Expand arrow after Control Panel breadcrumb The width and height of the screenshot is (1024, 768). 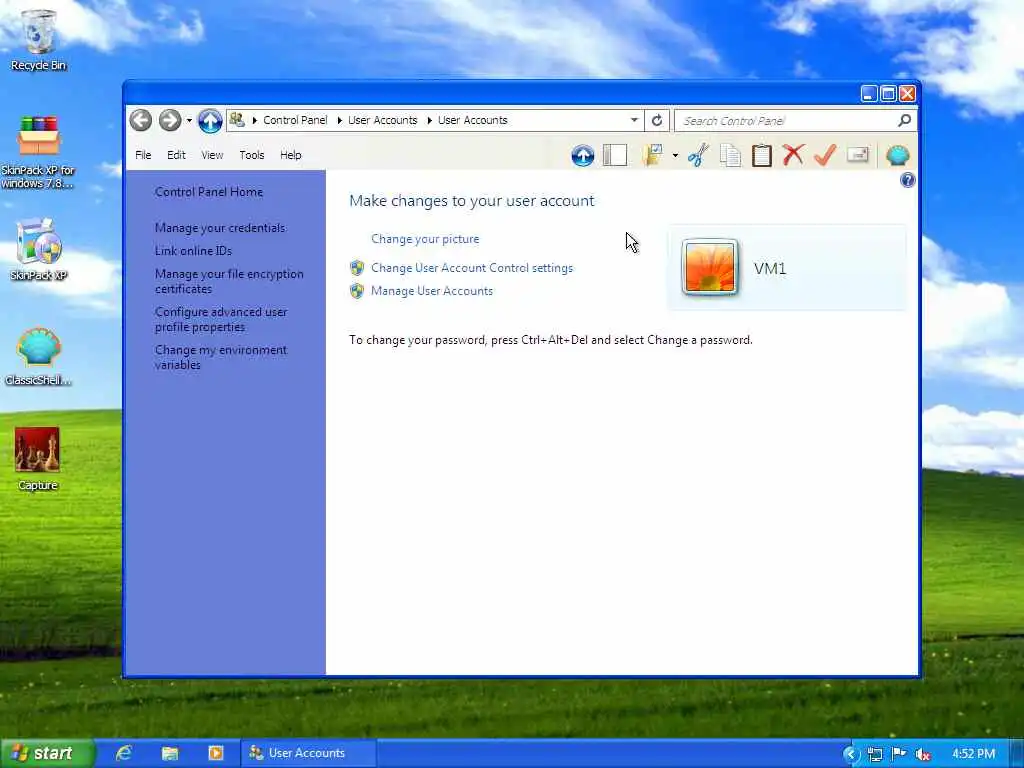coord(340,120)
